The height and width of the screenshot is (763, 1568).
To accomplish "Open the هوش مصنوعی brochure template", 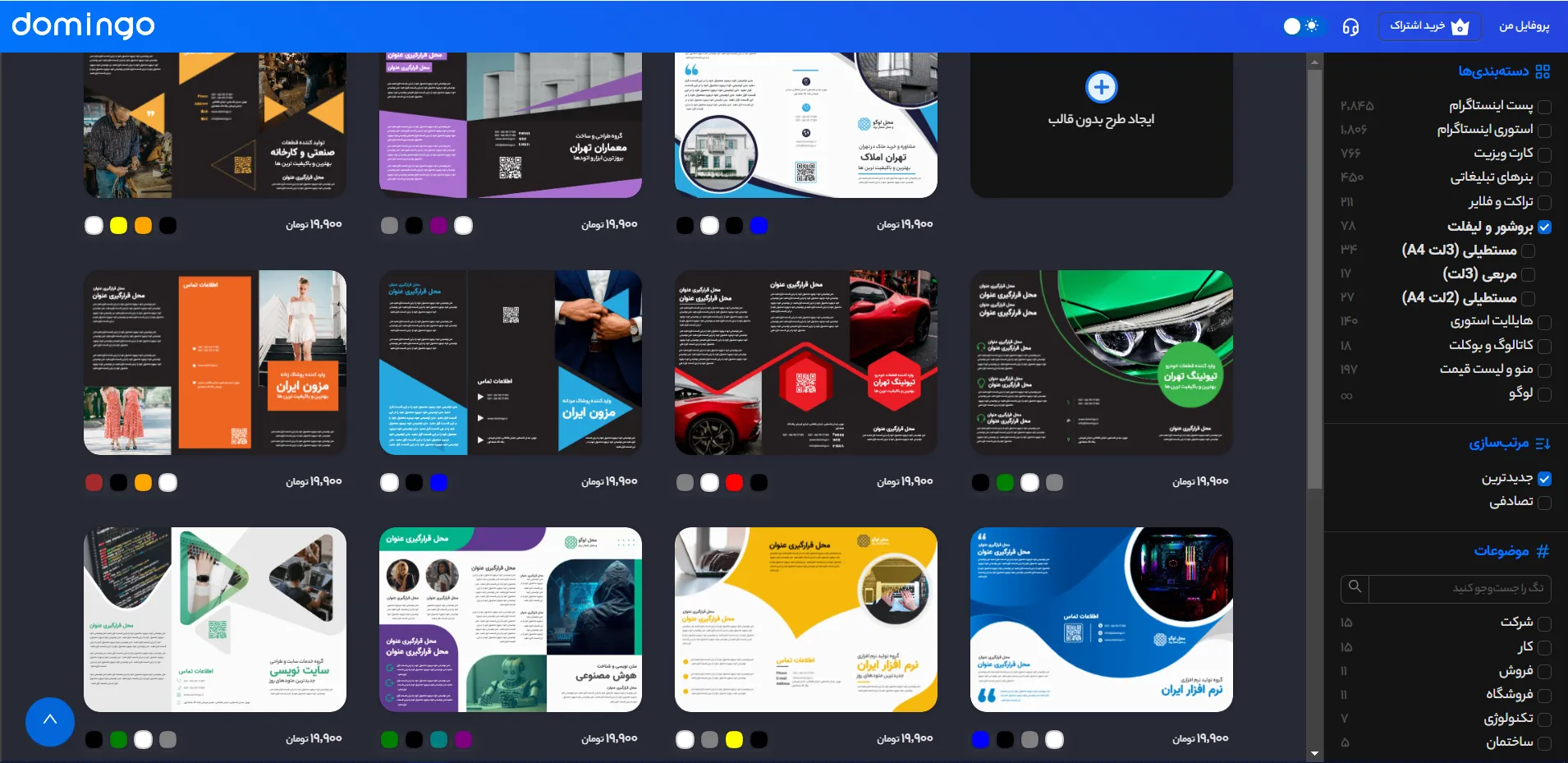I will 511,619.
